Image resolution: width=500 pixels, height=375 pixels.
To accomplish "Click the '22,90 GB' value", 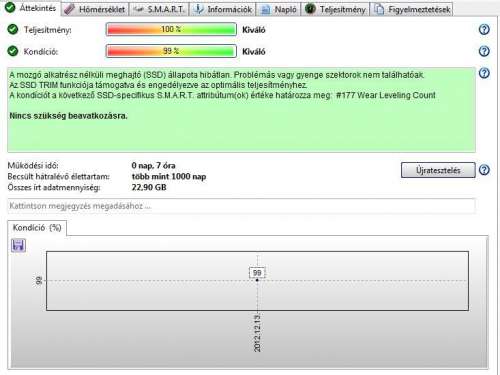I will coord(149,187).
